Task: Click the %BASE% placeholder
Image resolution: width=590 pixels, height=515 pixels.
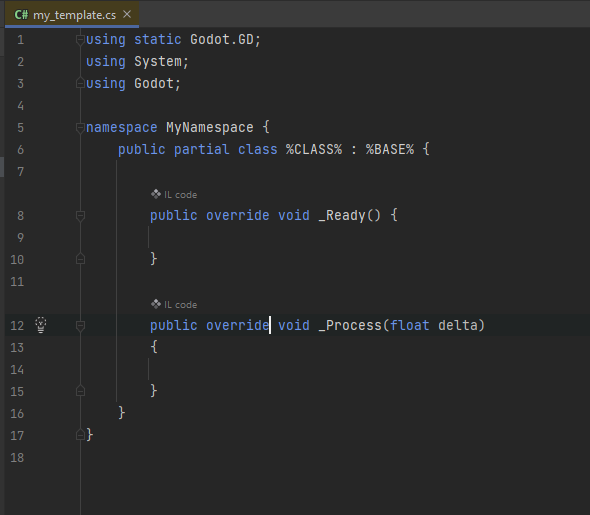Action: tap(390, 149)
